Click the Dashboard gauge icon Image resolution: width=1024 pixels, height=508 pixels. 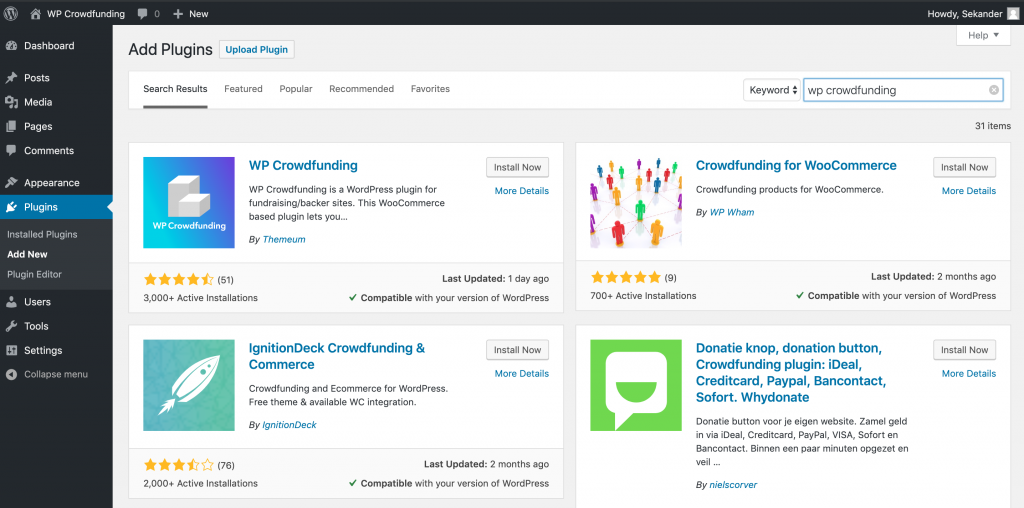pyautogui.click(x=11, y=46)
